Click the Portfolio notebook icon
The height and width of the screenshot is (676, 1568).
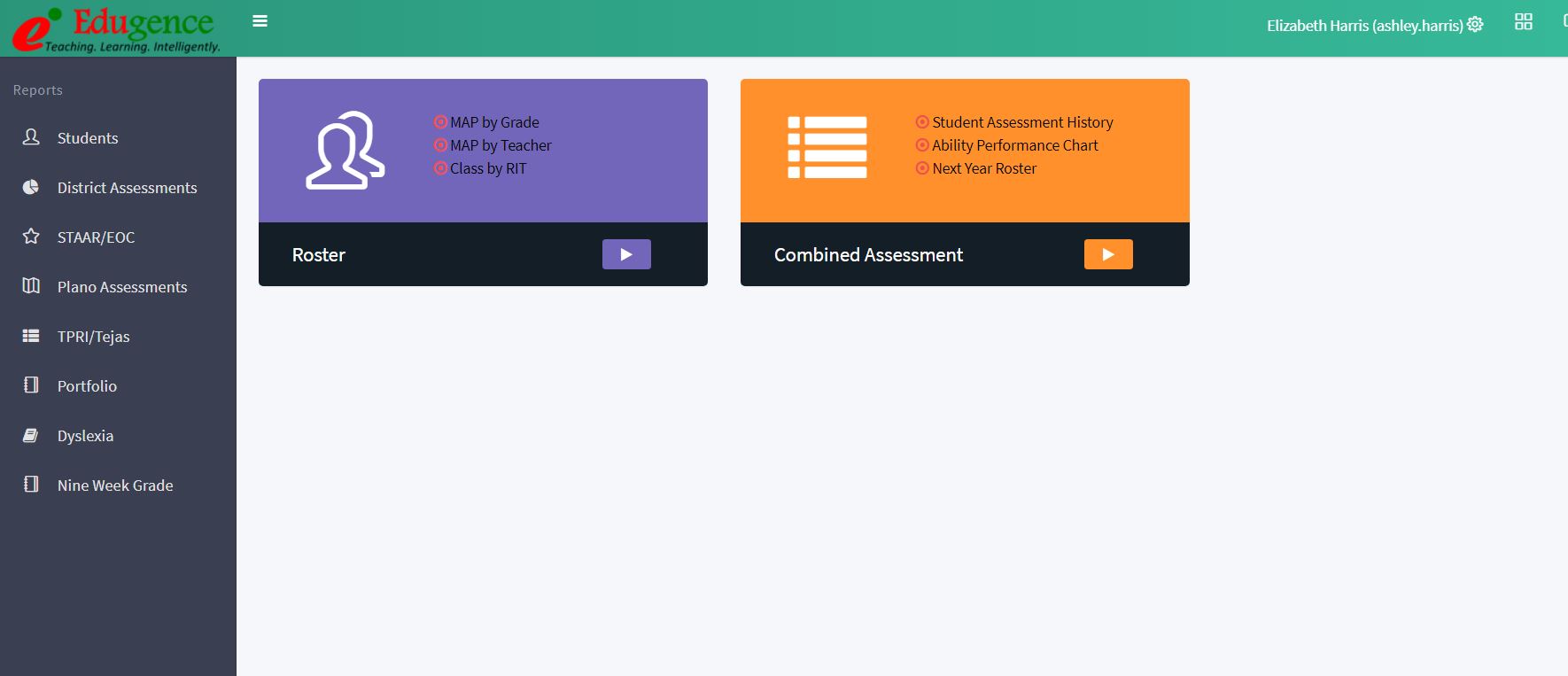[x=31, y=385]
